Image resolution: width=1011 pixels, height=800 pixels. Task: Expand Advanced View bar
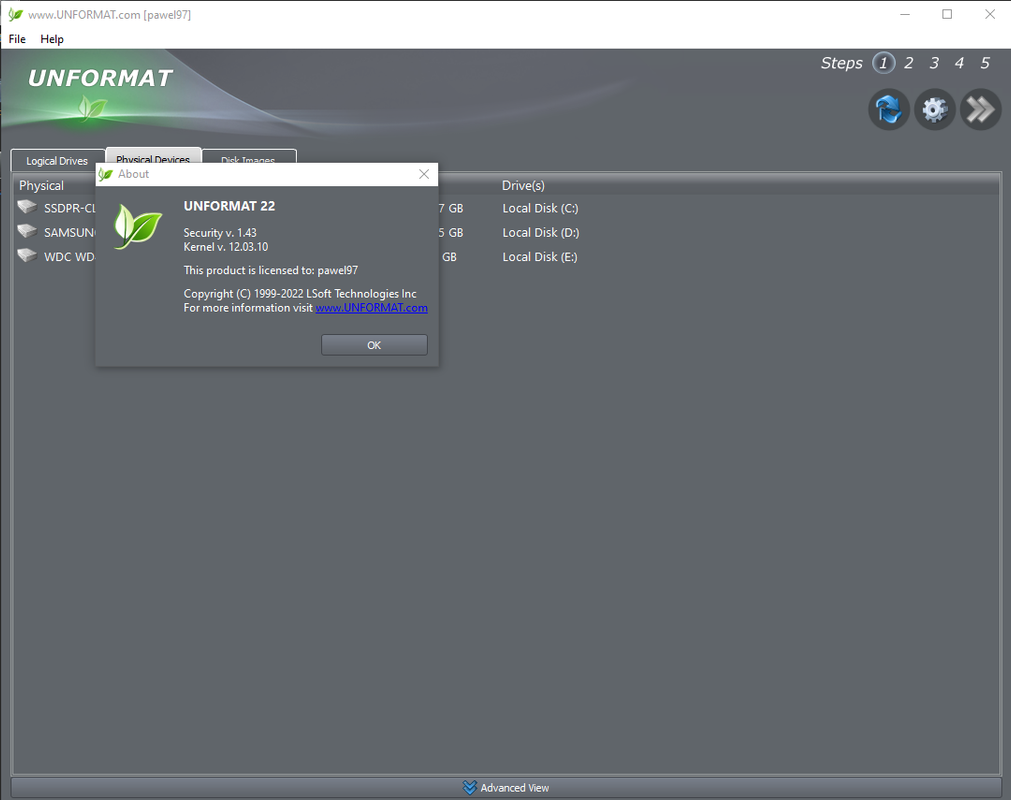(x=506, y=787)
